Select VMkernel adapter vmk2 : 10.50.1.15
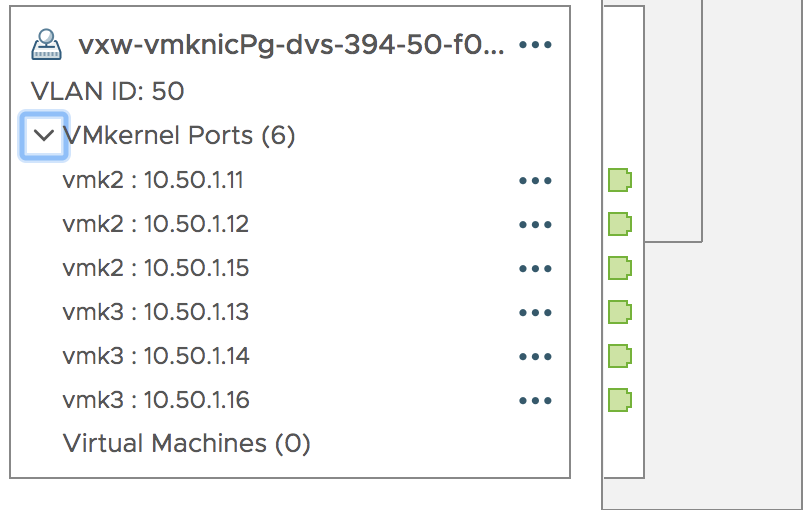The image size is (806, 510). click(156, 268)
